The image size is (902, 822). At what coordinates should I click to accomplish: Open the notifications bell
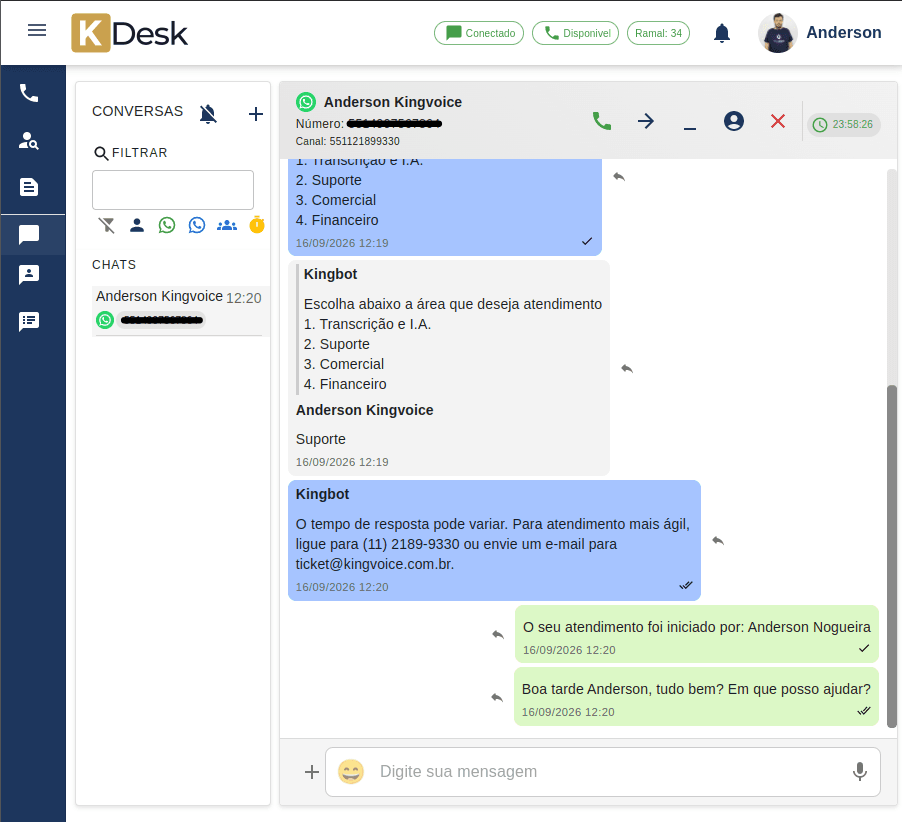point(722,33)
